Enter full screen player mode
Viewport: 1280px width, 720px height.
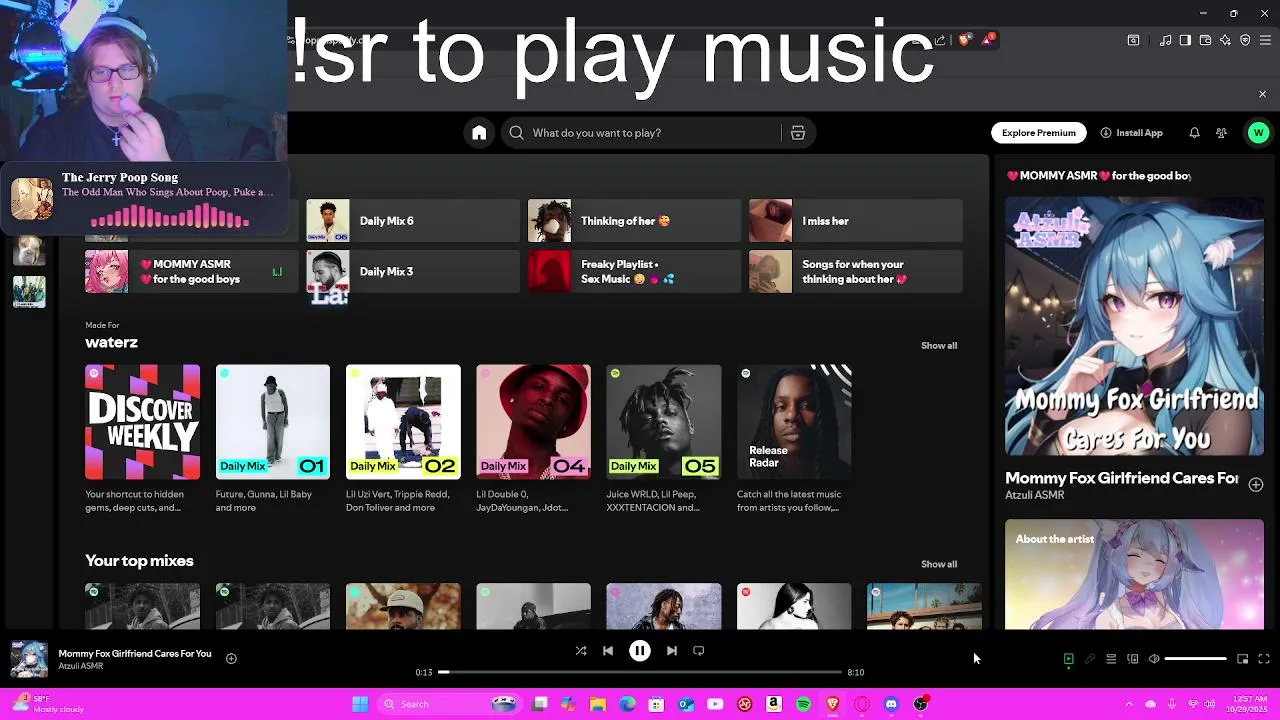[x=1264, y=659]
